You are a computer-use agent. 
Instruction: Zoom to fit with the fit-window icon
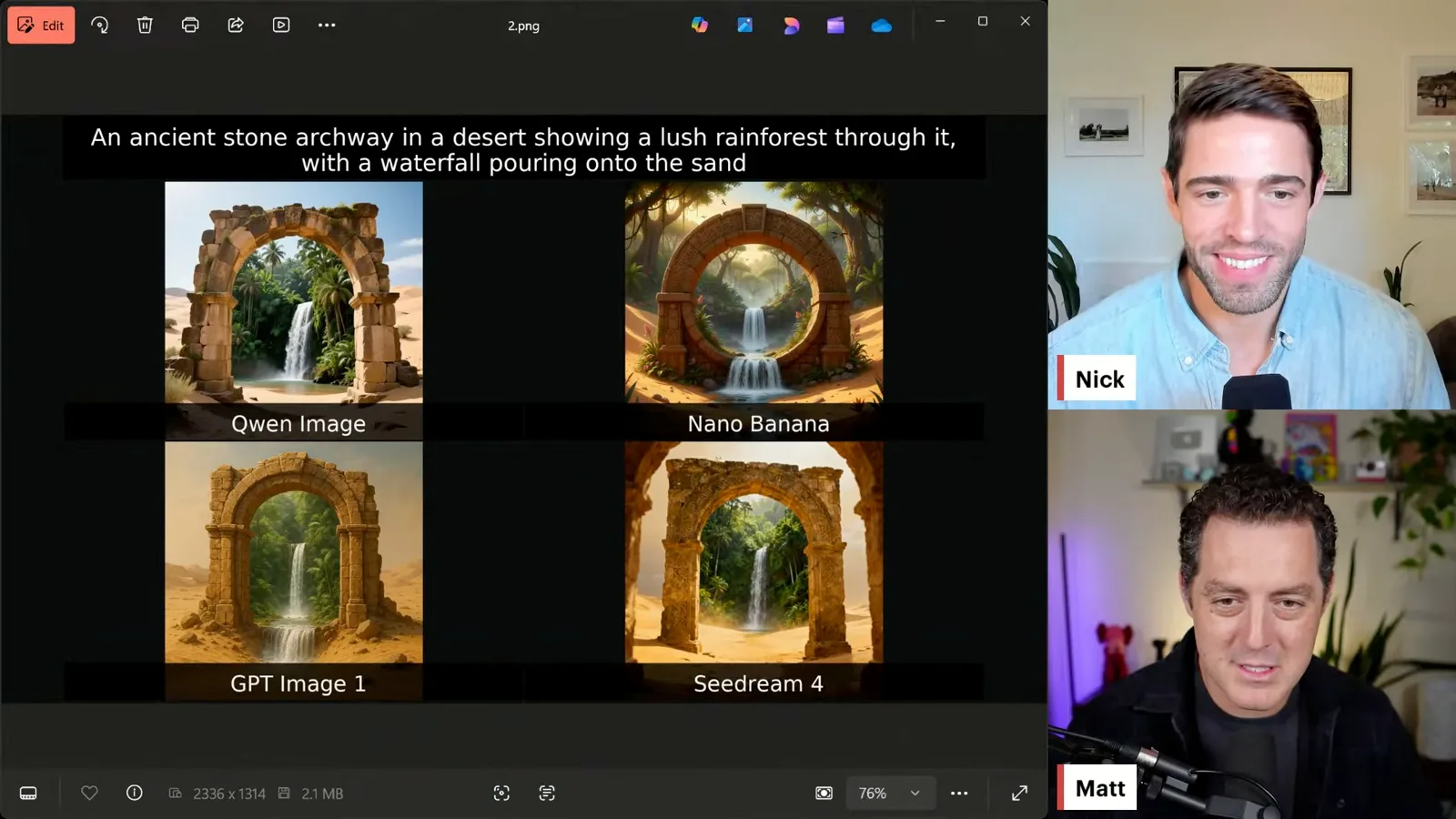[824, 794]
